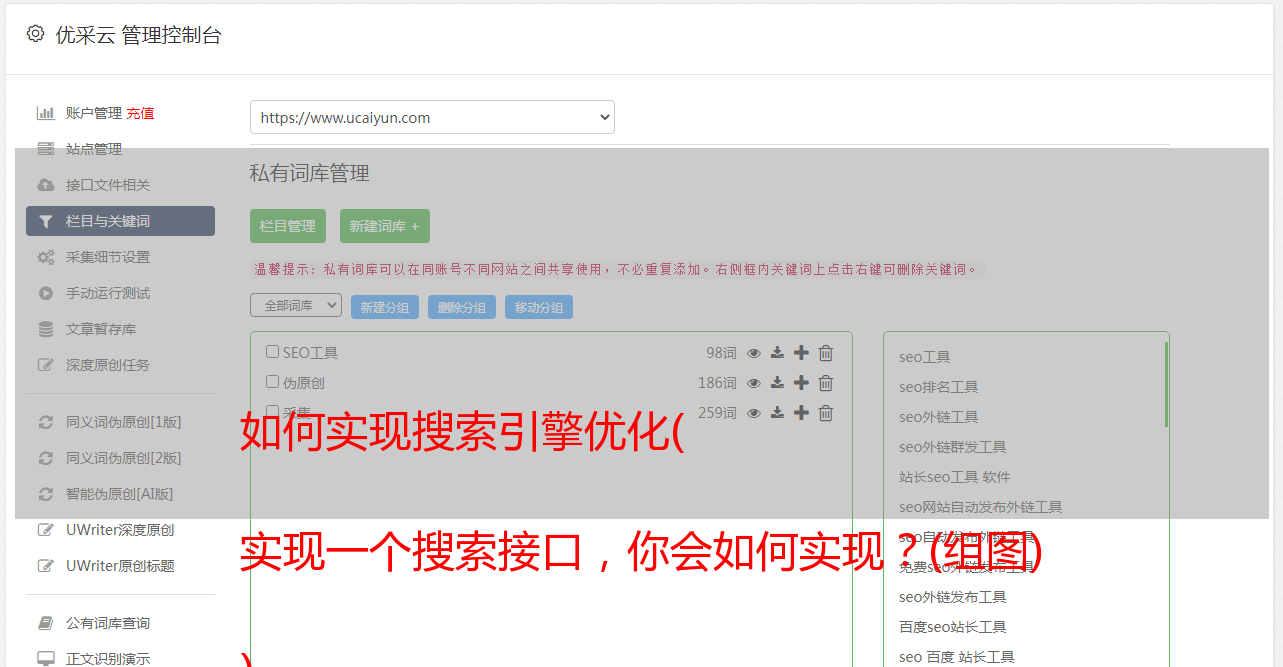Select the seo排名工具 keyword

[939, 387]
